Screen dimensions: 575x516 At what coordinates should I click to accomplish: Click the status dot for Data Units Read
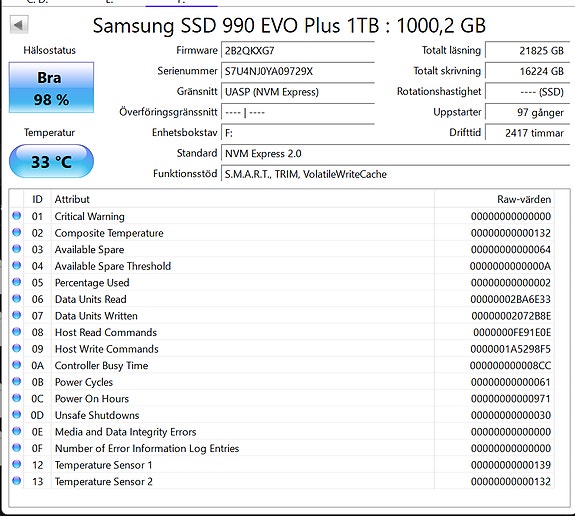(17, 299)
